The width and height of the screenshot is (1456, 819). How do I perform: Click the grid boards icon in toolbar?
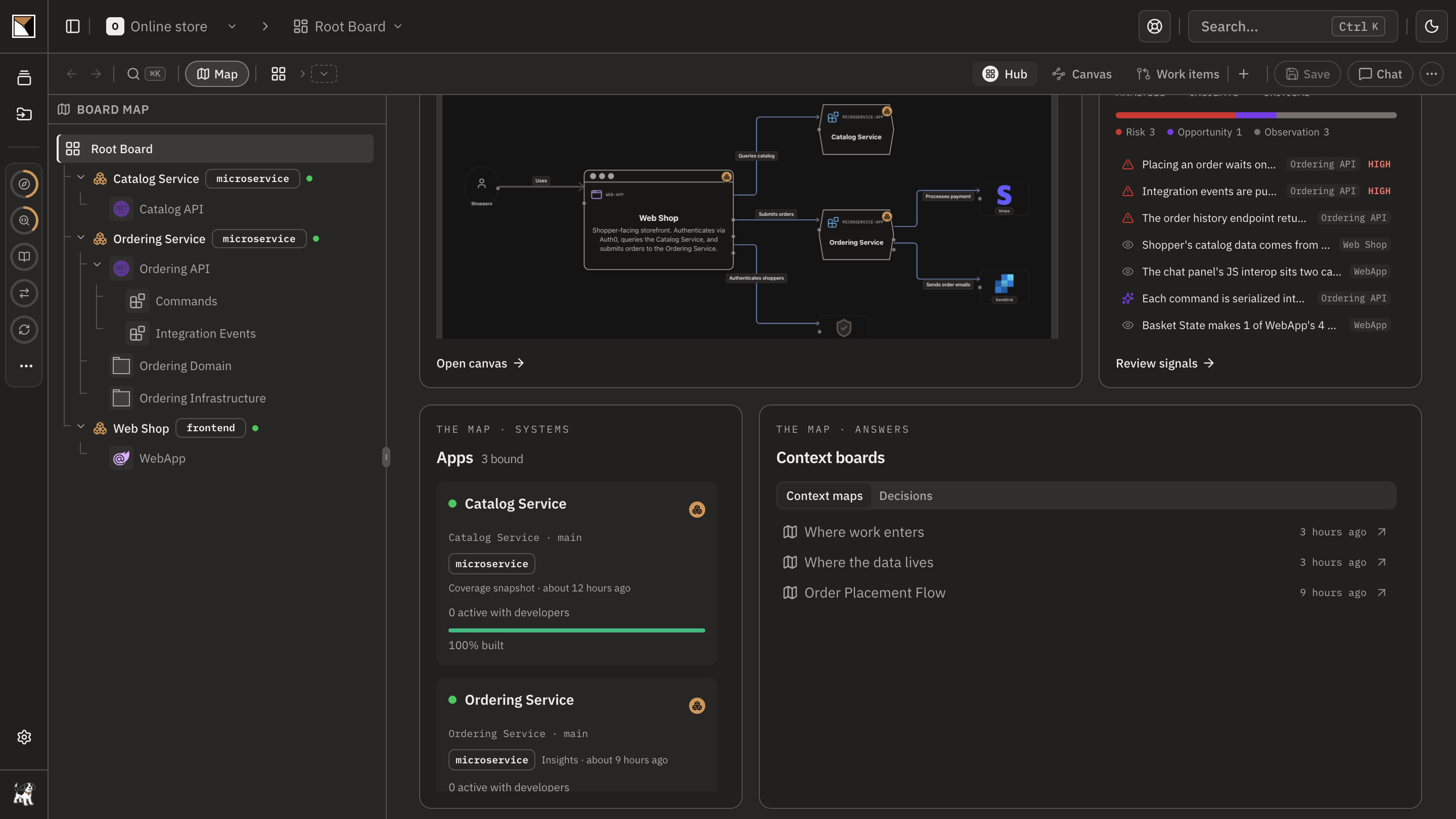[x=278, y=74]
